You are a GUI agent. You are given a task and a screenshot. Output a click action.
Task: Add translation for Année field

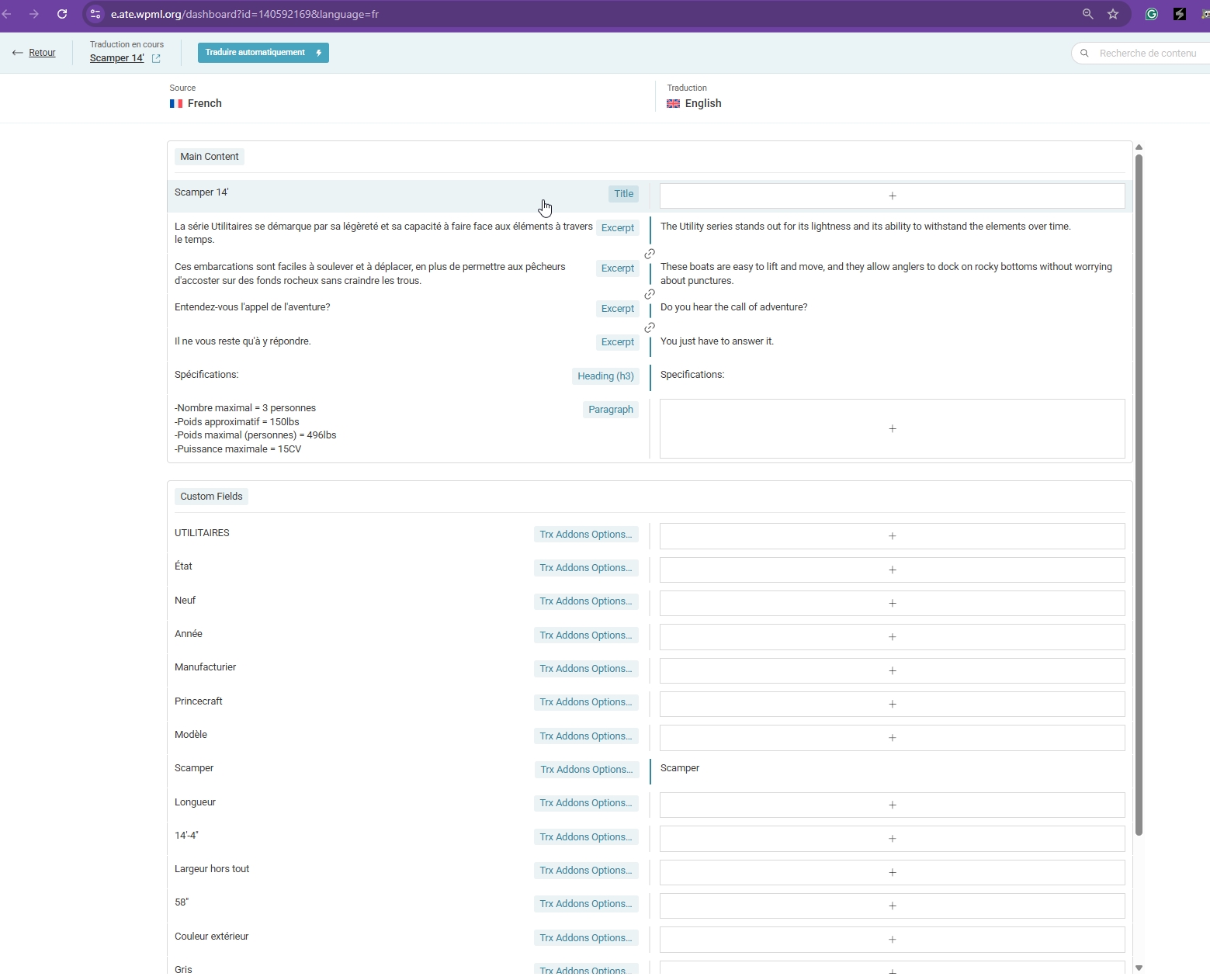892,637
